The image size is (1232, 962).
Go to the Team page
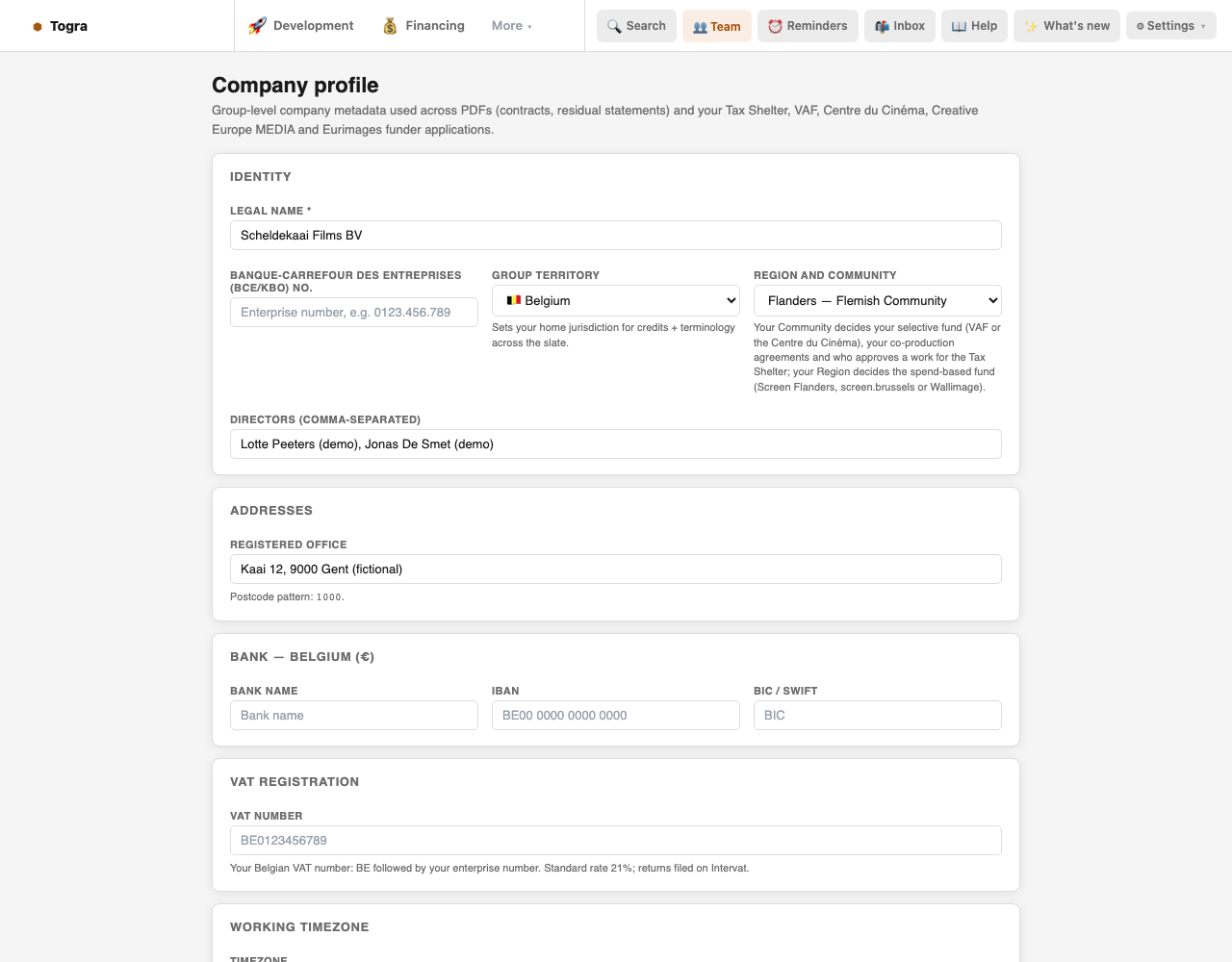(717, 26)
